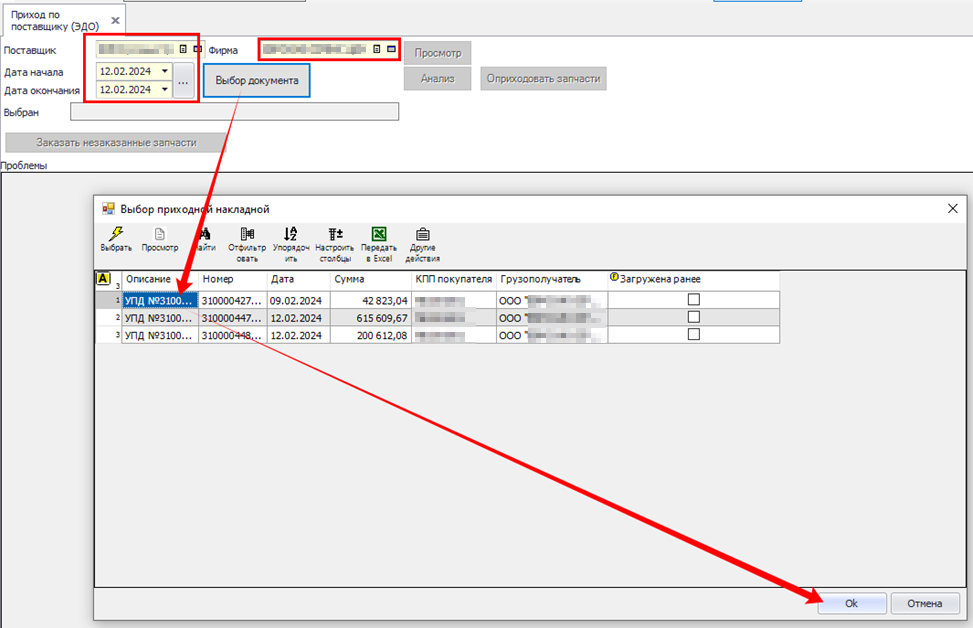
Task: Expand the Дата окончания date dropdown
Action: [x=163, y=89]
